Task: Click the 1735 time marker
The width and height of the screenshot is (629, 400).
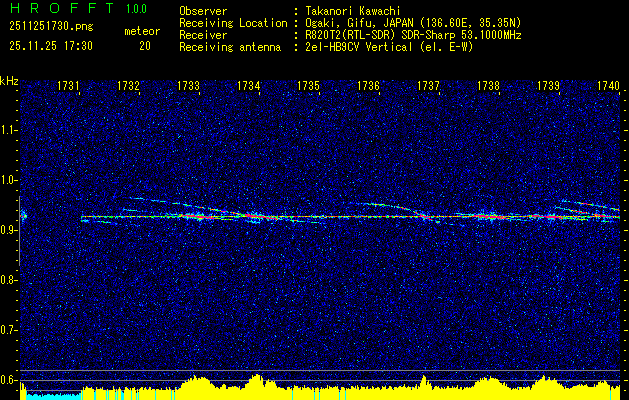Action: 308,86
